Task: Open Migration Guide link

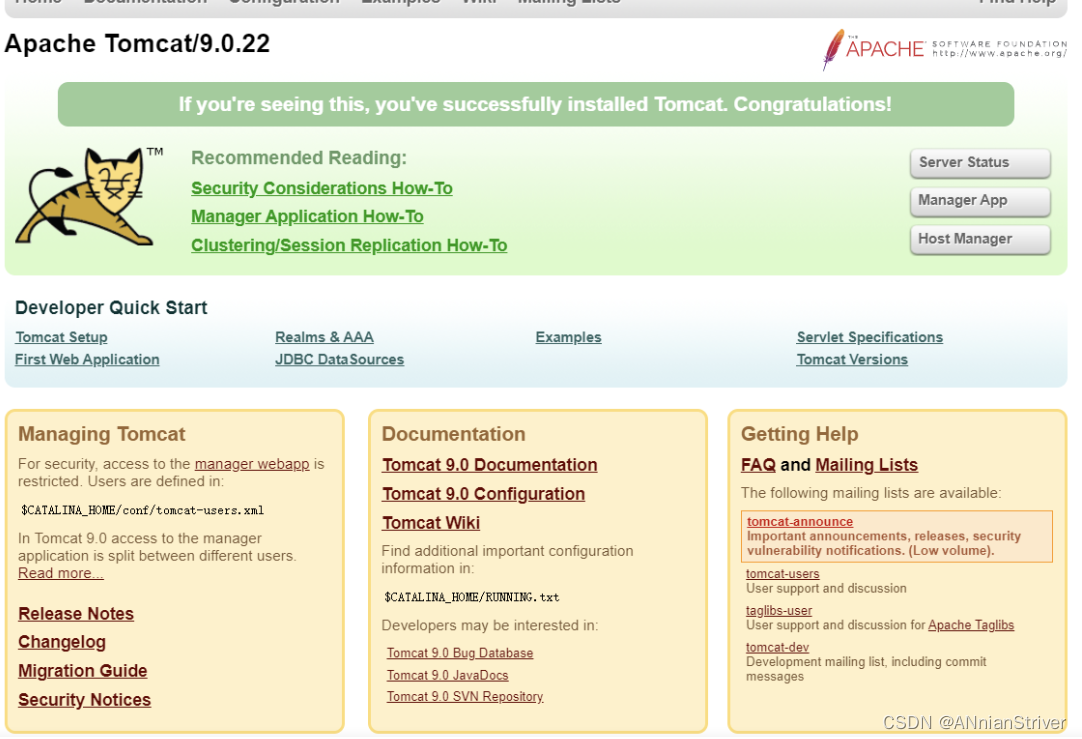Action: (x=83, y=671)
